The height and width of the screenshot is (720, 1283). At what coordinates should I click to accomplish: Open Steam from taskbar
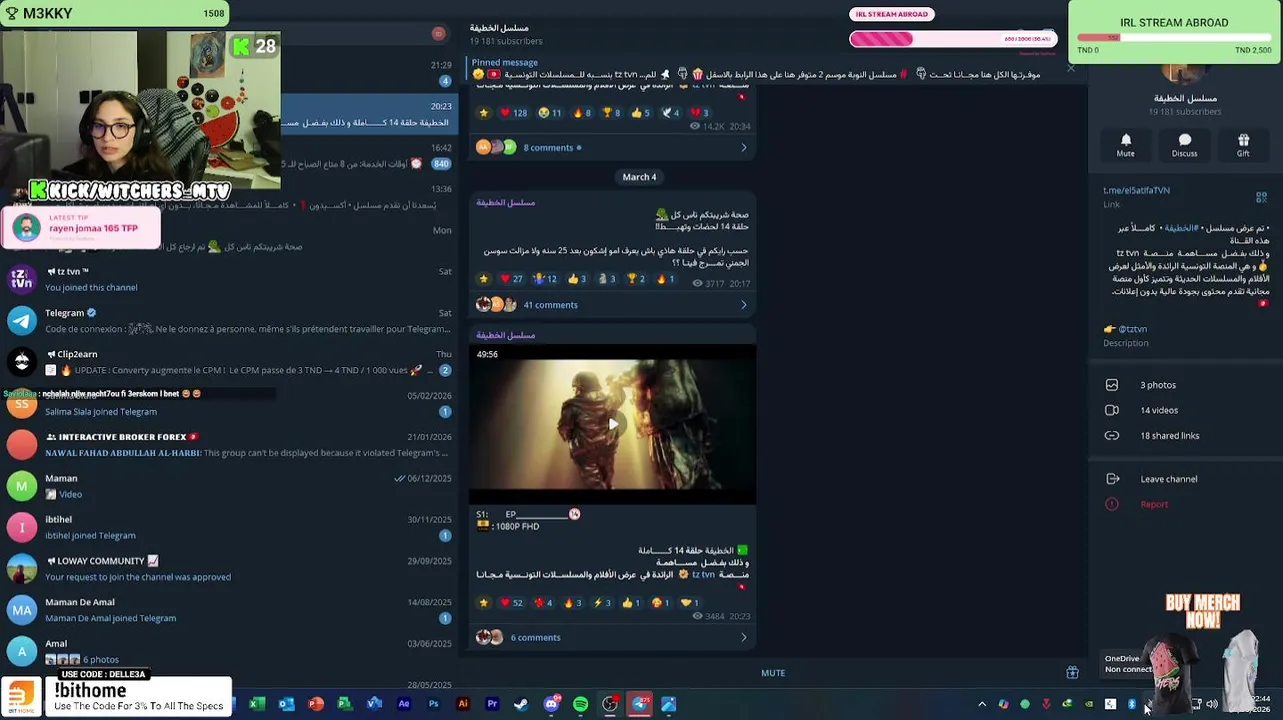[521, 704]
